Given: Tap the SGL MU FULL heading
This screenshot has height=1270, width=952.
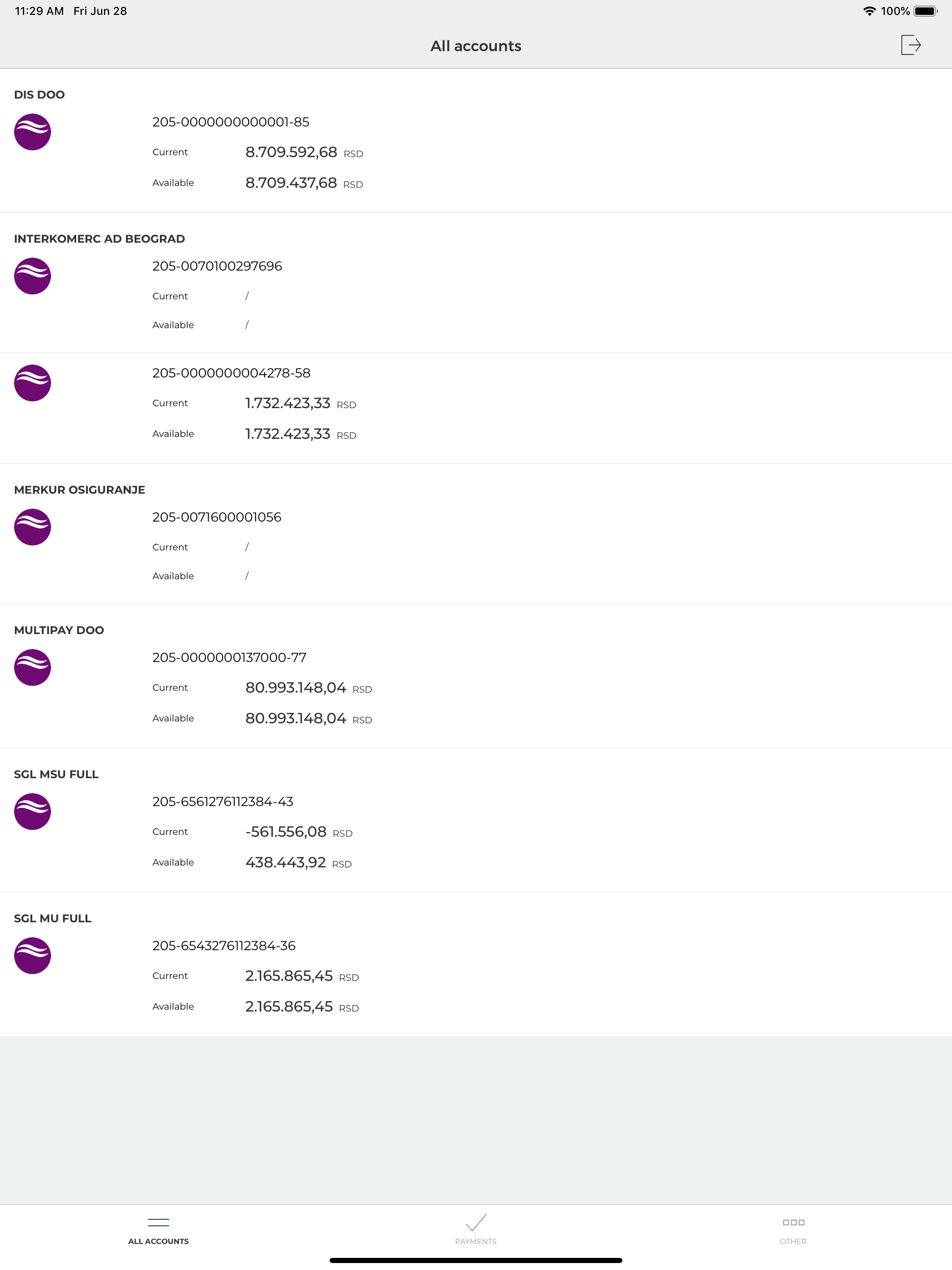Looking at the screenshot, I should point(52,918).
